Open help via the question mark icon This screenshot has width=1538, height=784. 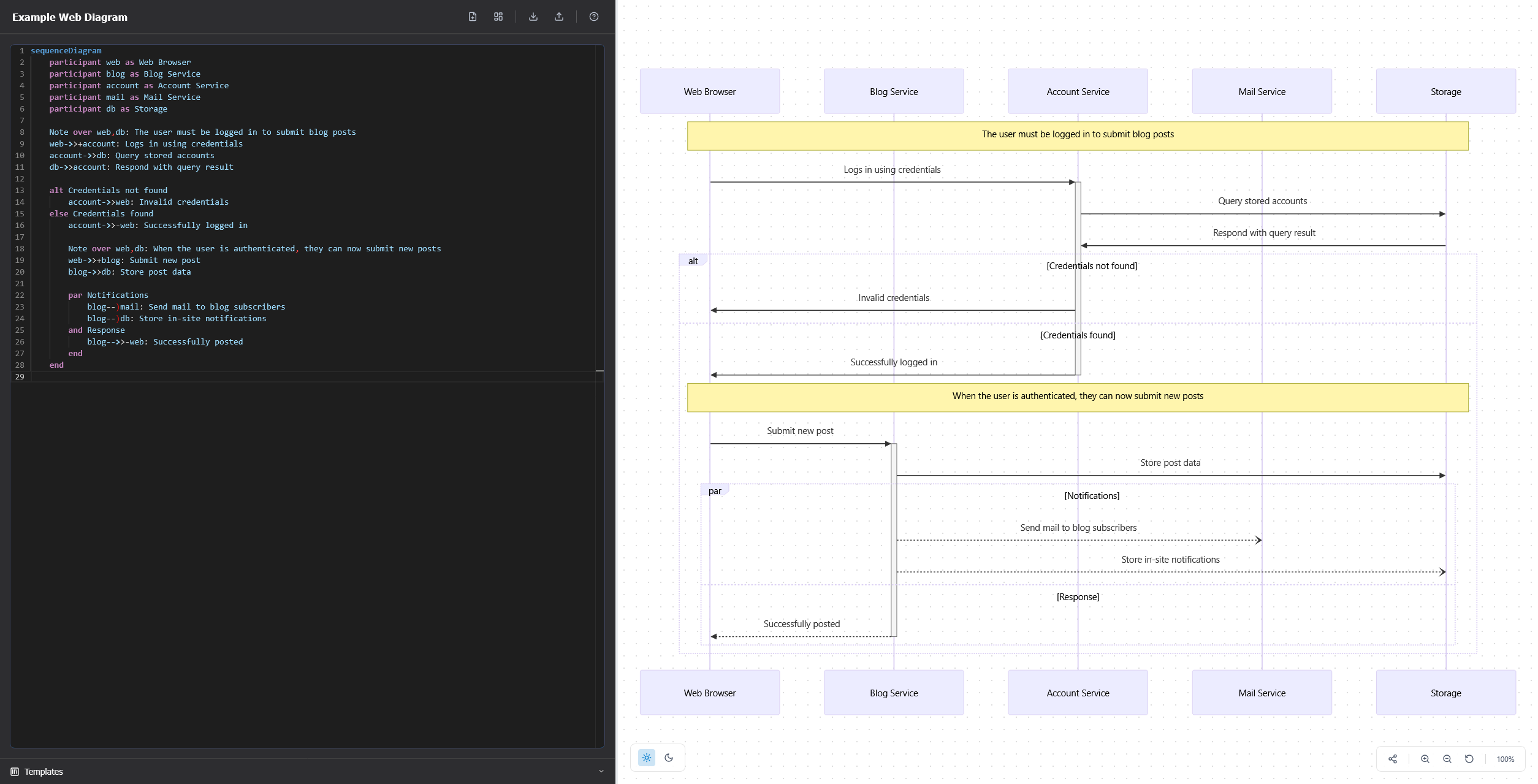[x=594, y=17]
